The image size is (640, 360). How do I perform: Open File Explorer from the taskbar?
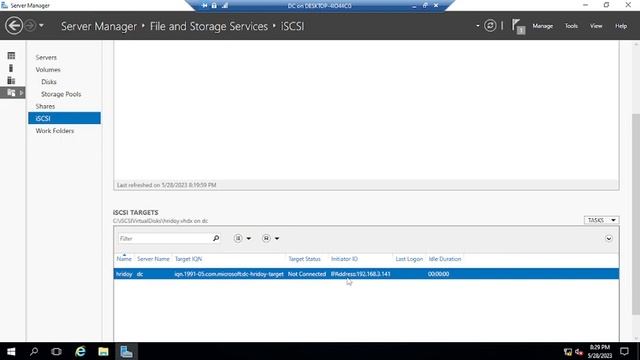(103, 351)
